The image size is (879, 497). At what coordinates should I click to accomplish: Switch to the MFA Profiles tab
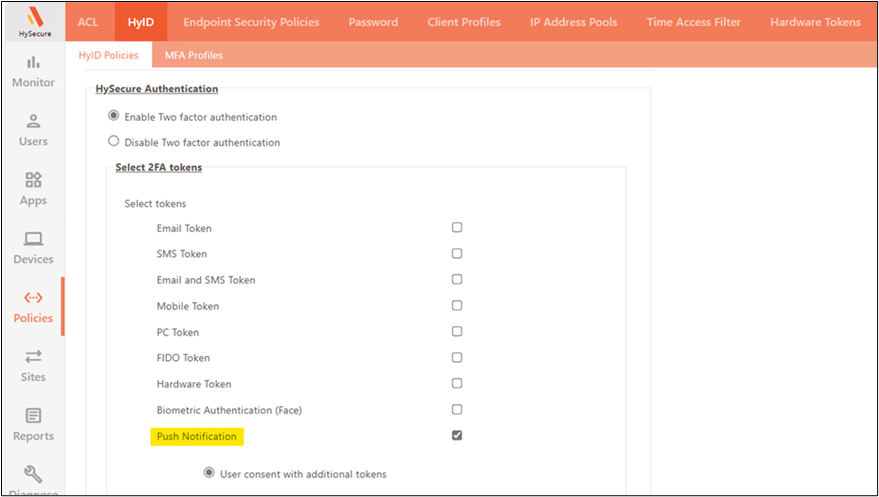(194, 55)
